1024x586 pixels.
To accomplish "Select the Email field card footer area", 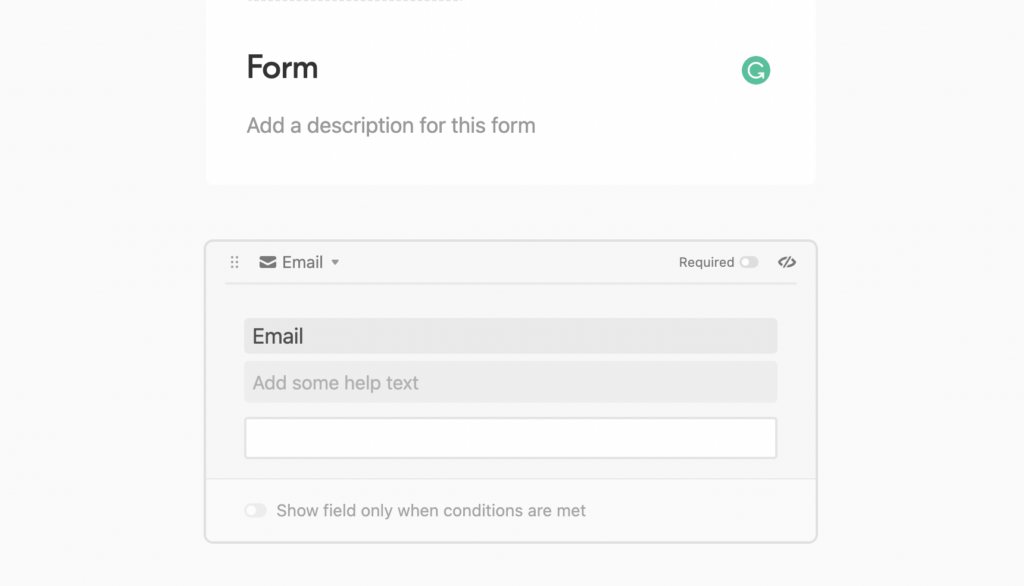I will (511, 510).
